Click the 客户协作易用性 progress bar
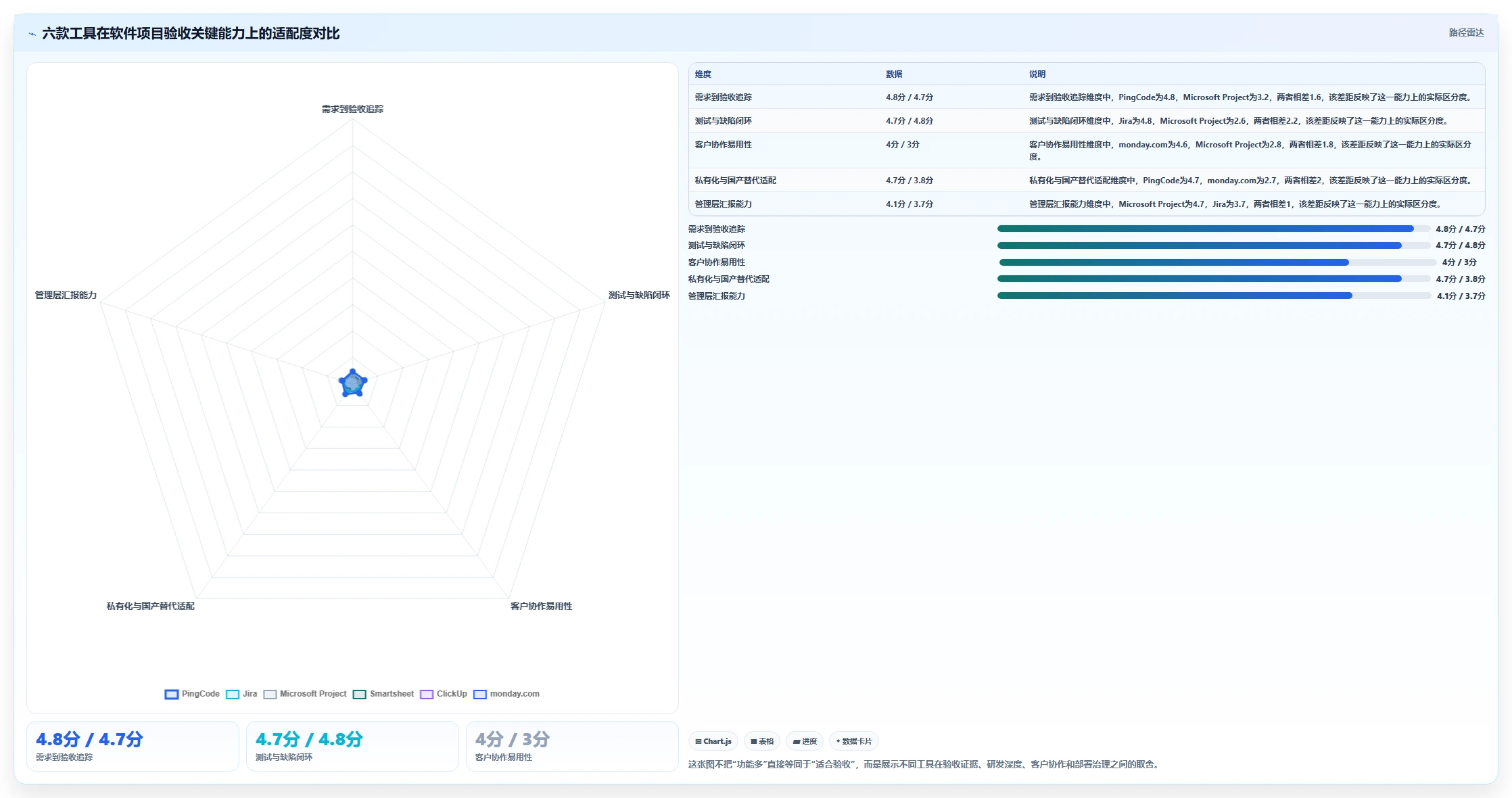This screenshot has width=1512, height=798. pos(1218,262)
